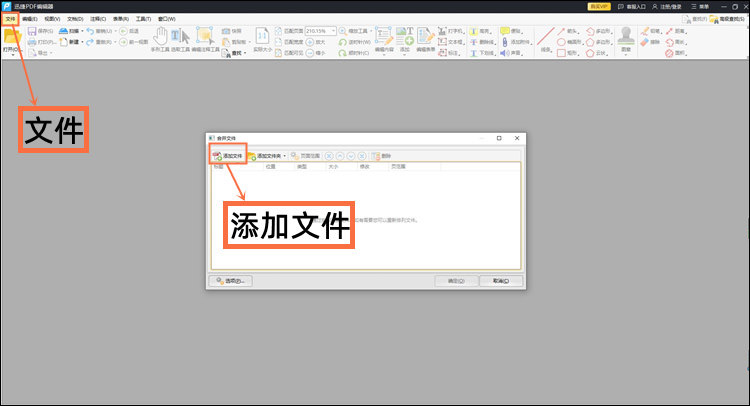
Task: Click the 购买VIP button
Action: pyautogui.click(x=596, y=6)
